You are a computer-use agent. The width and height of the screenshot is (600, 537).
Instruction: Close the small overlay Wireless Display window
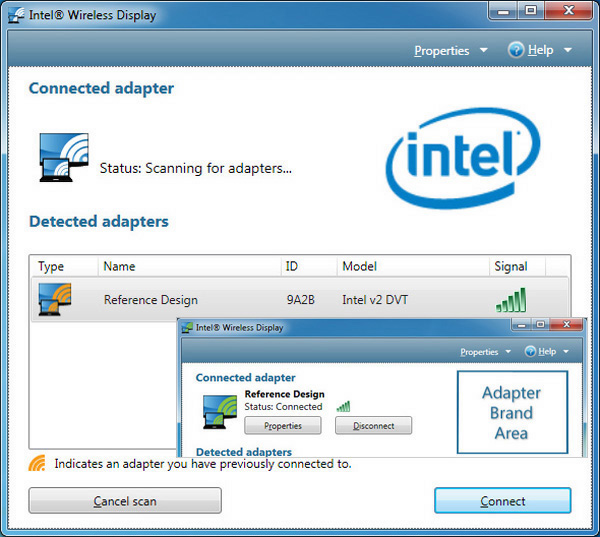coord(566,325)
